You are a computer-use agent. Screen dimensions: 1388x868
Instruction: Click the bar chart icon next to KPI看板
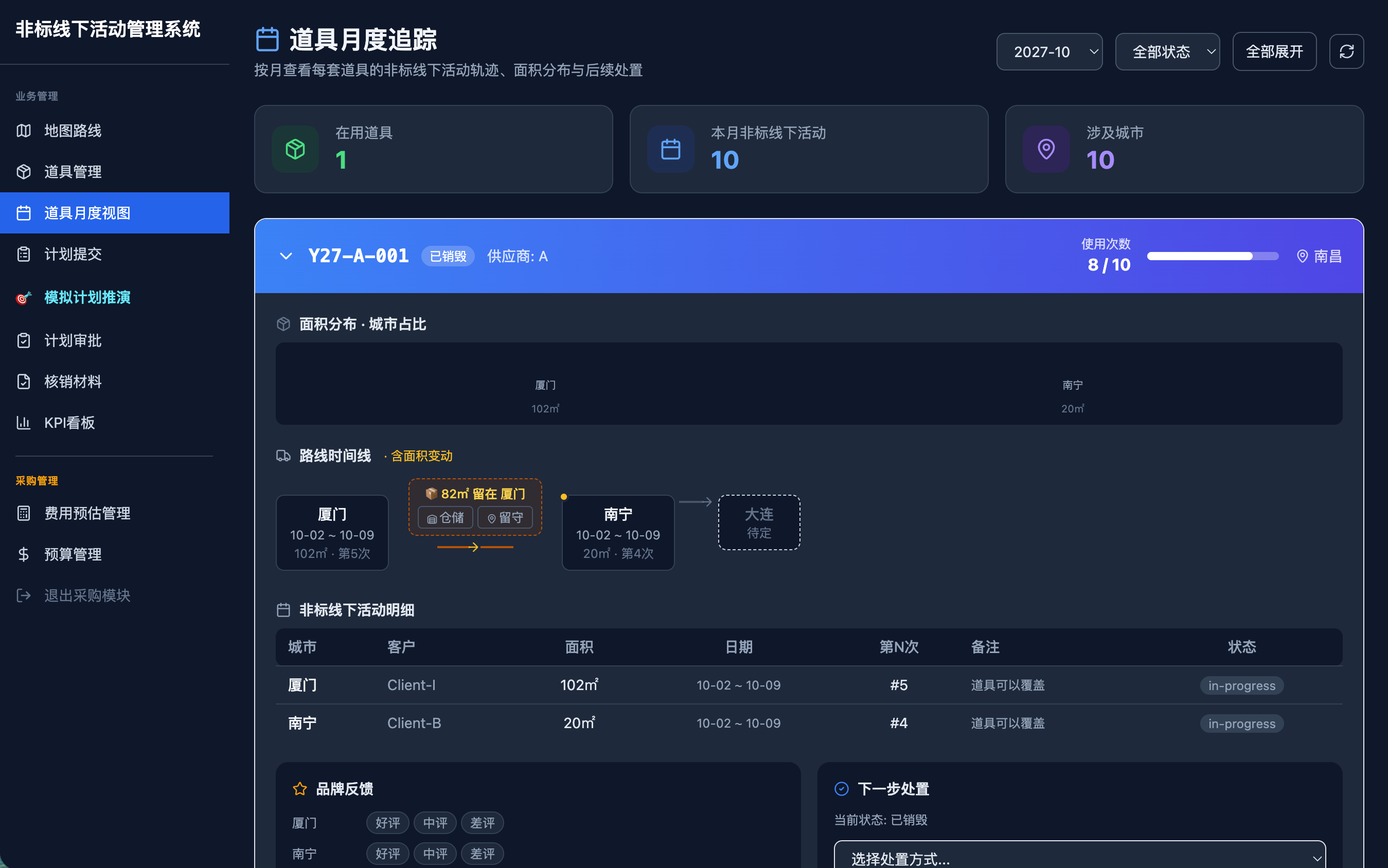click(24, 423)
